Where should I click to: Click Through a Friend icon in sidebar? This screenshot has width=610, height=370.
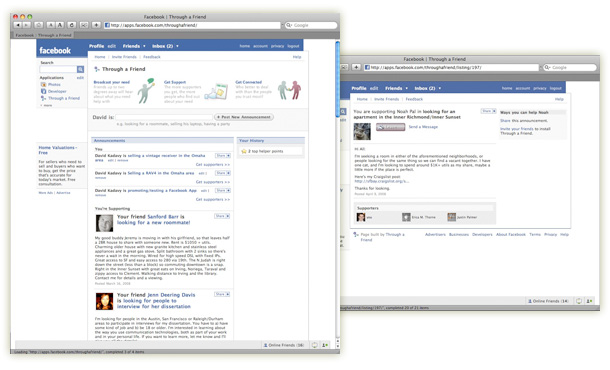point(43,98)
